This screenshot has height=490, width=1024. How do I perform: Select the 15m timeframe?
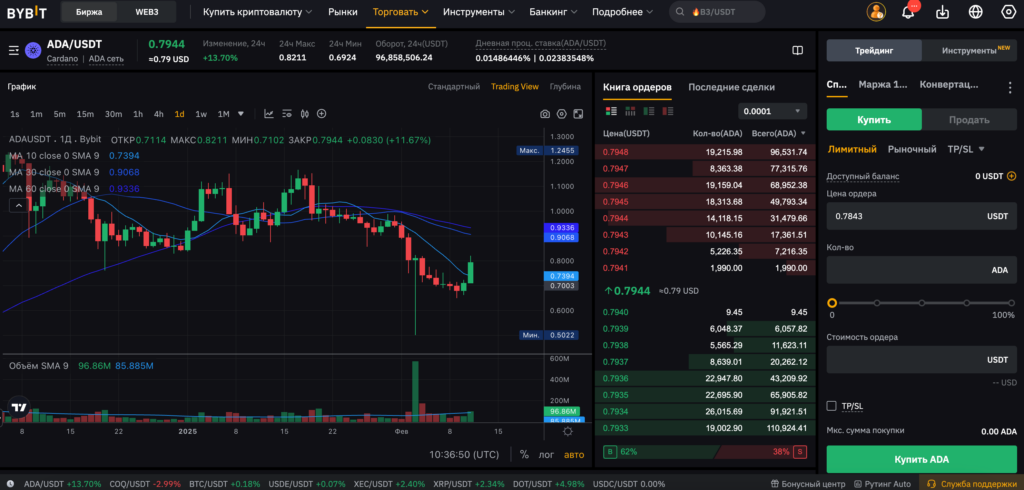tap(85, 114)
